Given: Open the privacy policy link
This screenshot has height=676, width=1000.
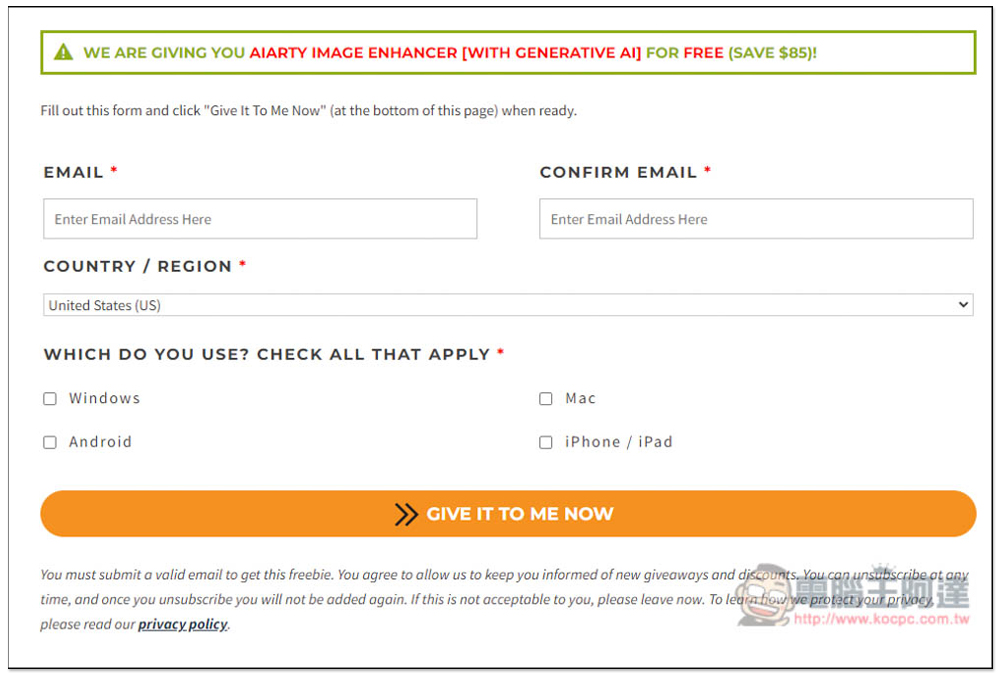Looking at the screenshot, I should (x=183, y=624).
